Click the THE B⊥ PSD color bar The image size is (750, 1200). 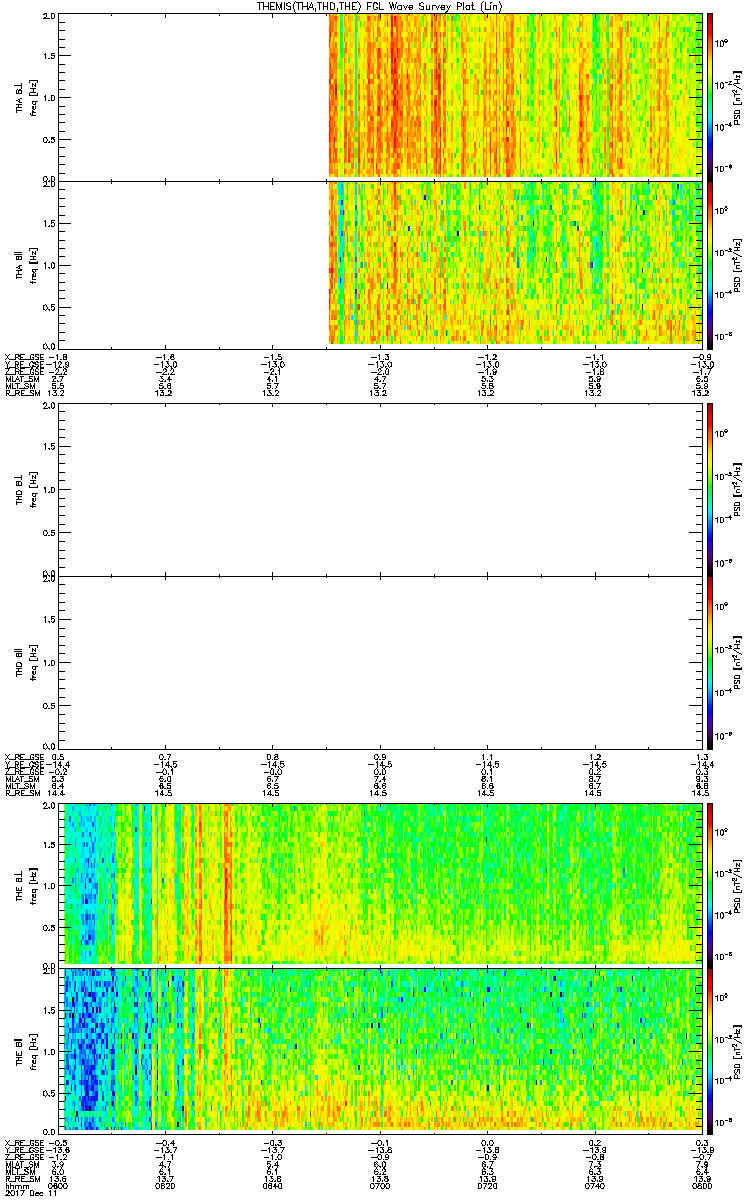(711, 884)
